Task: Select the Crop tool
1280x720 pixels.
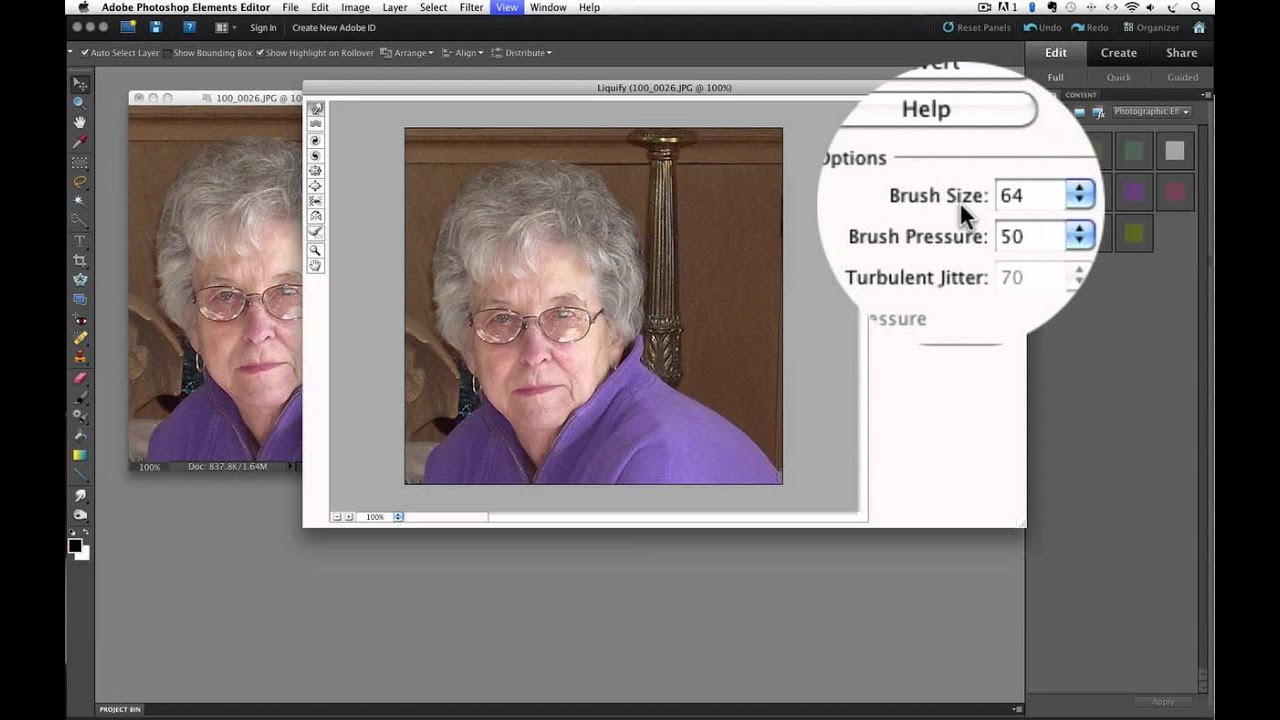Action: (x=80, y=261)
